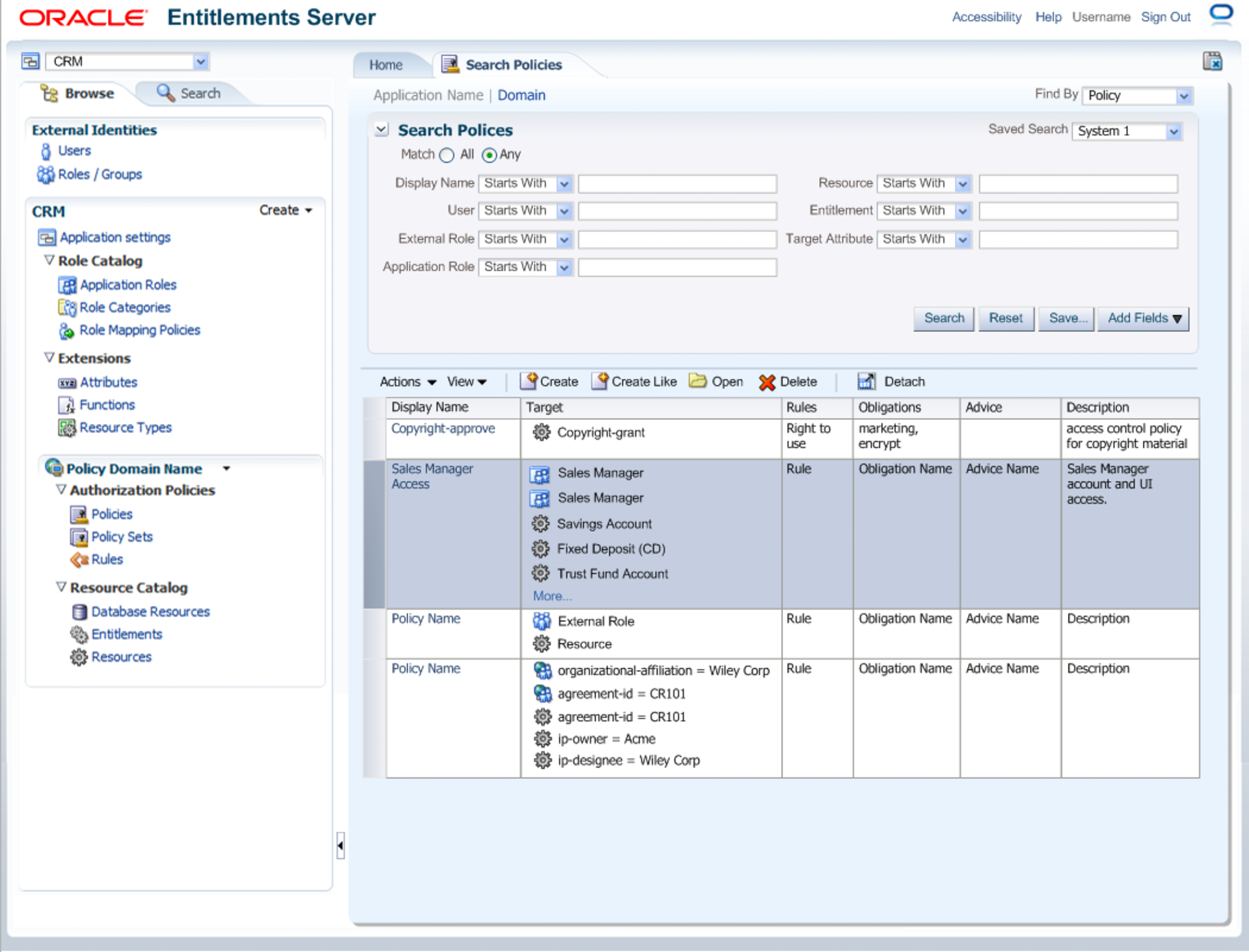Click the Functions icon under Extensions

tap(67, 405)
